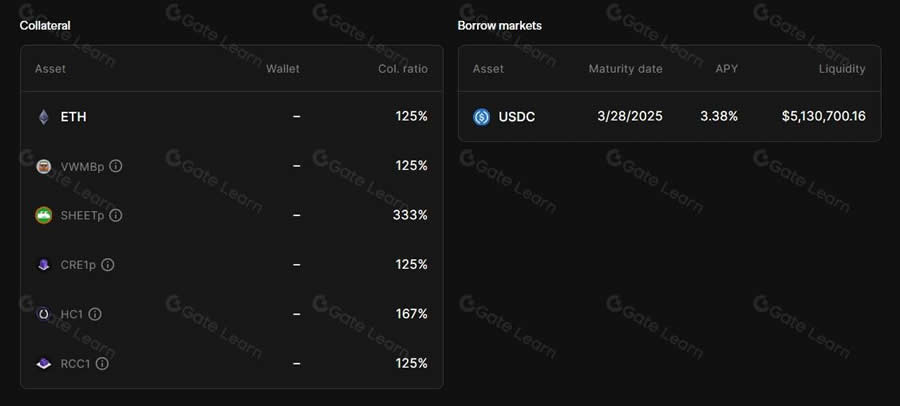
Task: Open info tooltip next to SHEETp
Action: point(116,215)
